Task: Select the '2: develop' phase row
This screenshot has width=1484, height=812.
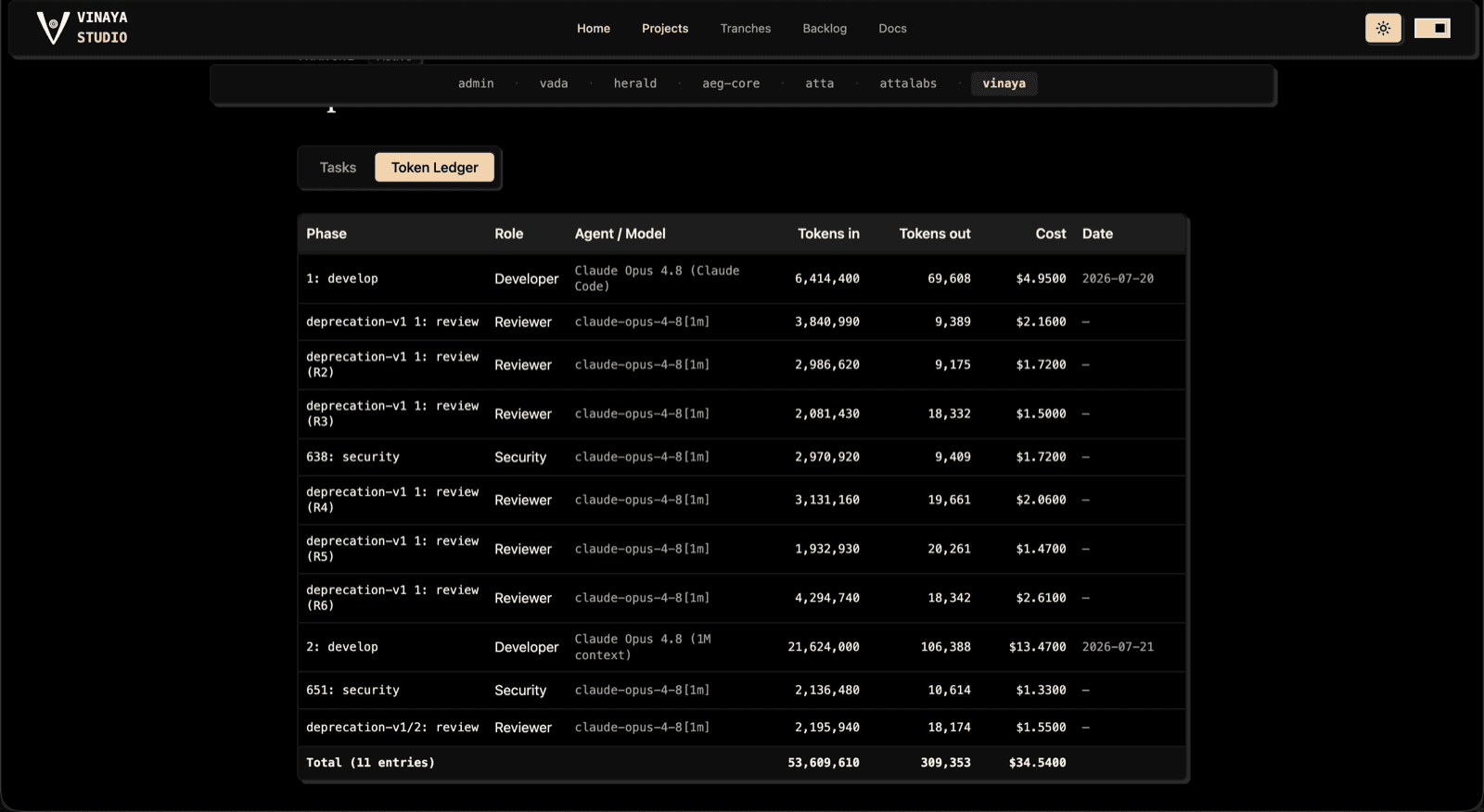Action: coord(742,647)
